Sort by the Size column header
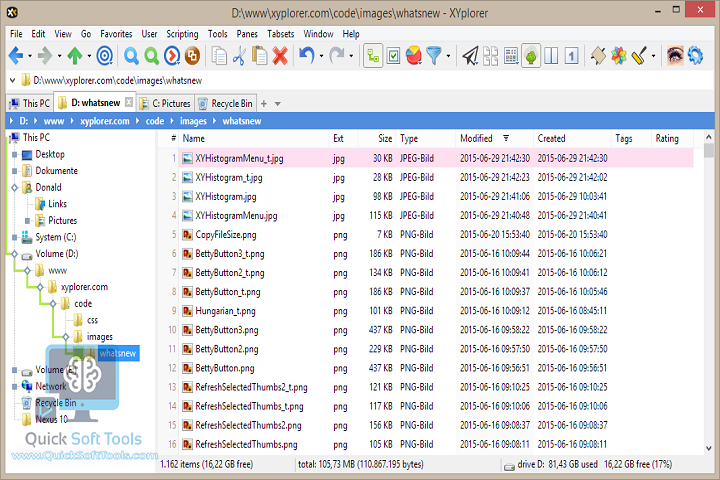Screen dimensions: 720x480 [379, 139]
